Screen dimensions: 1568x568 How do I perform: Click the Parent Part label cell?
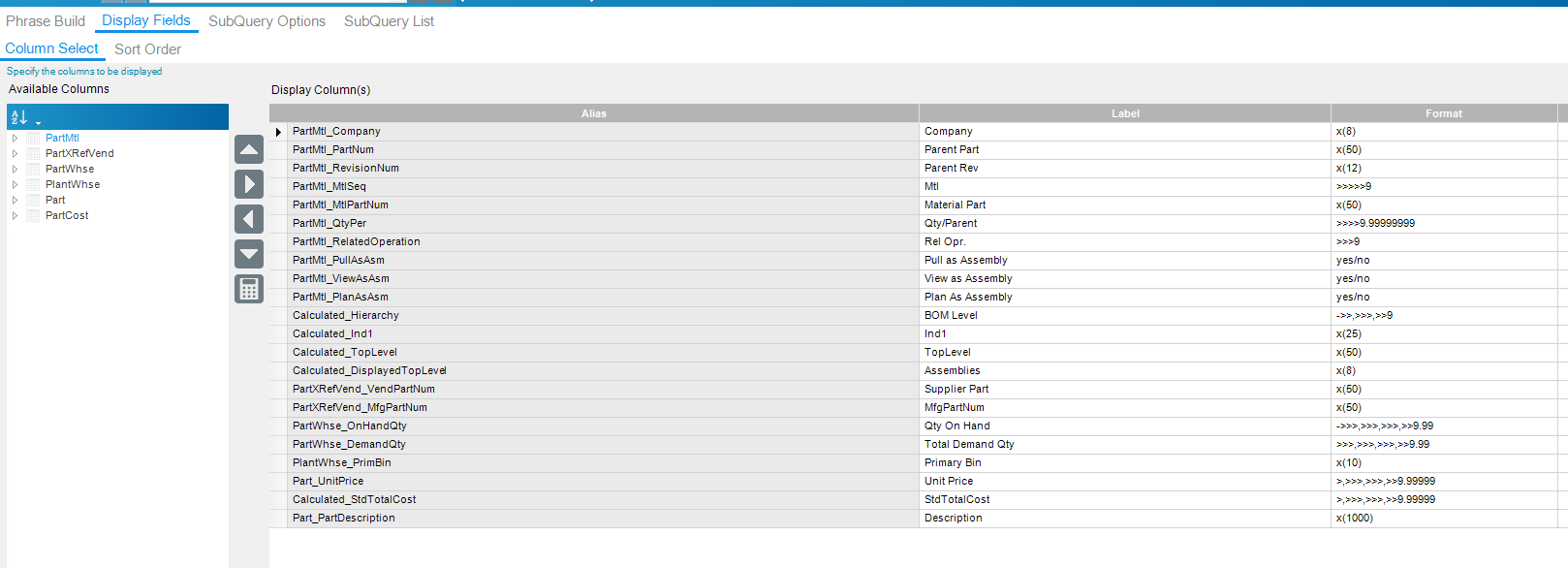[x=1125, y=150]
